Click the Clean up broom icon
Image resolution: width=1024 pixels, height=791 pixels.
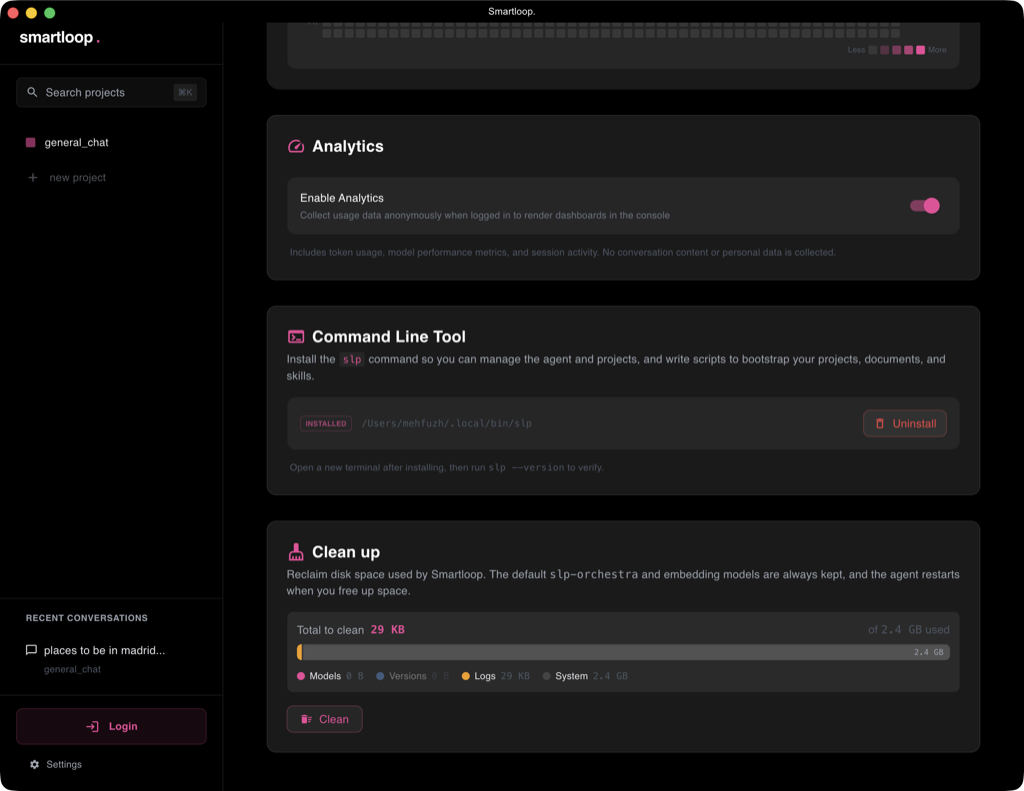tap(296, 552)
